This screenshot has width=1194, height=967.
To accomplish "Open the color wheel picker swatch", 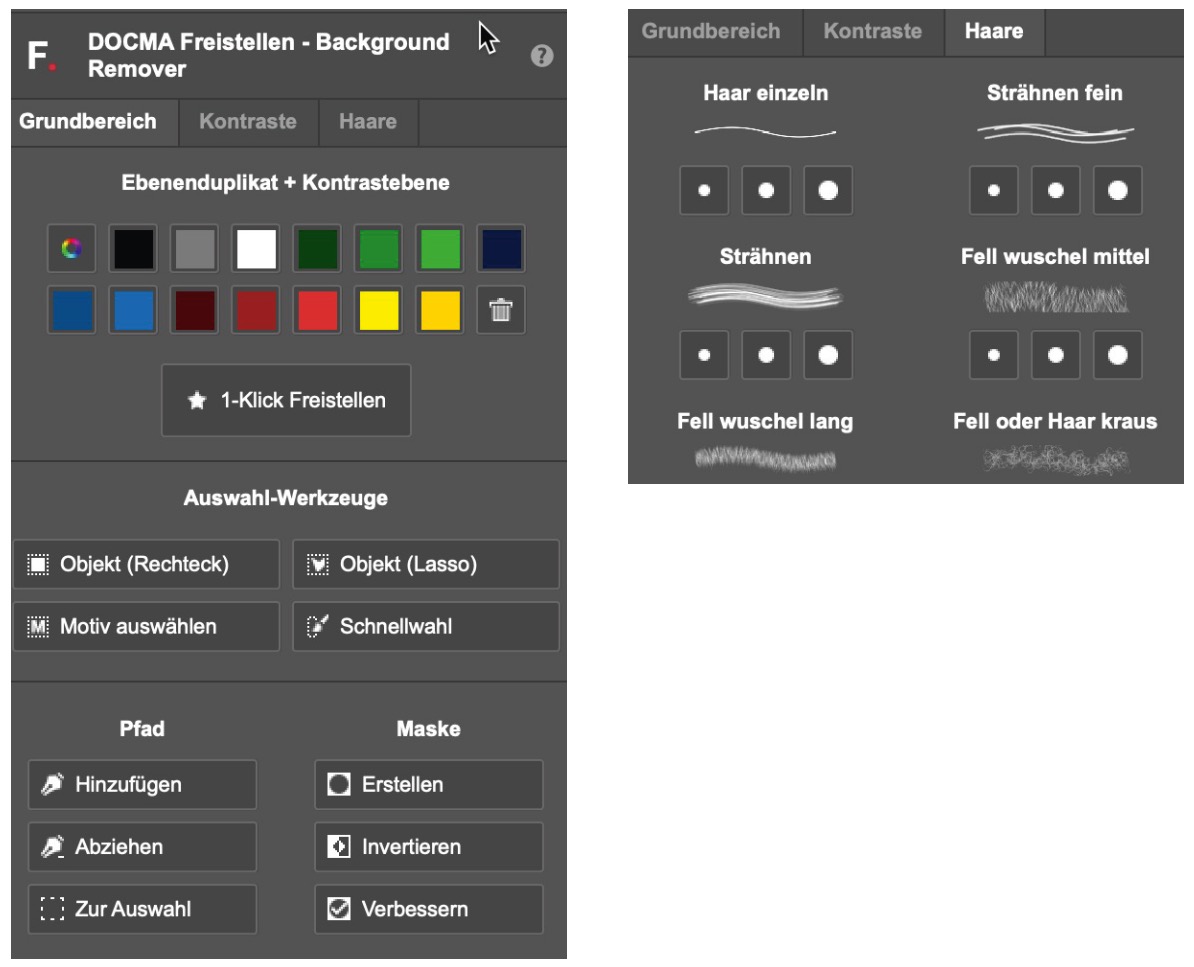I will click(x=70, y=250).
